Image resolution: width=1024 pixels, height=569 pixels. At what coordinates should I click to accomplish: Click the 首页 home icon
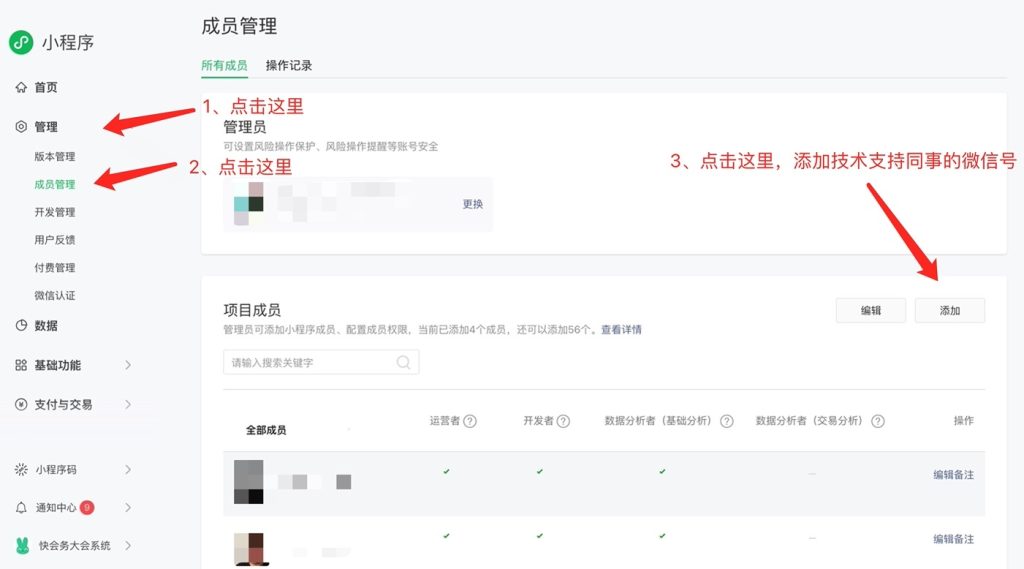tap(21, 87)
